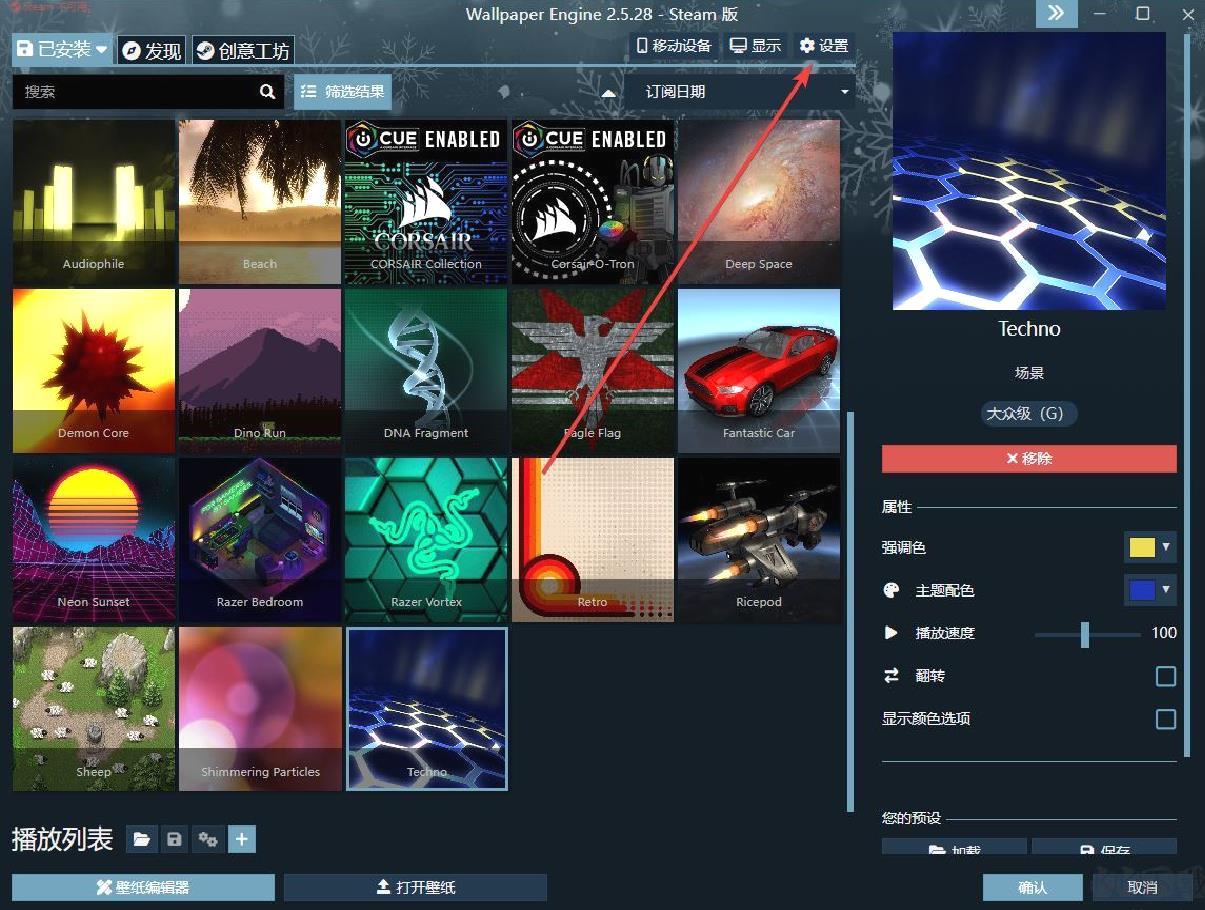Click the large Techno preview image
The image size is (1205, 910).
click(1029, 171)
